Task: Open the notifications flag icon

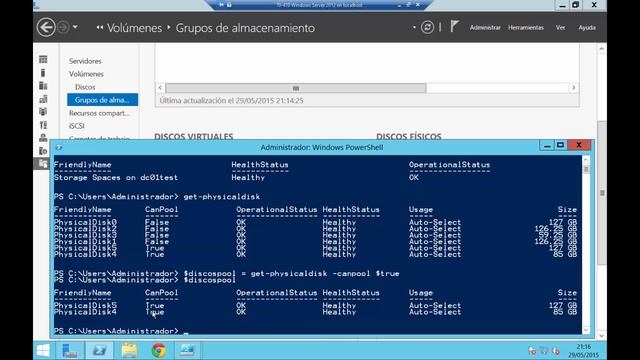Action: coord(454,27)
